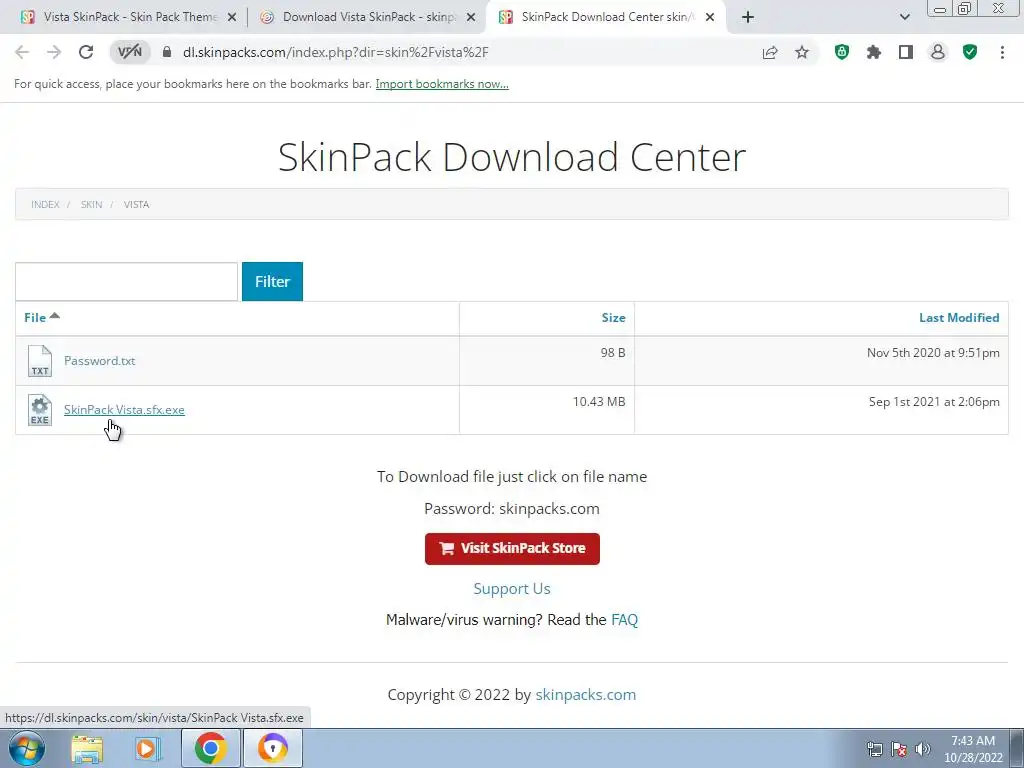Sort the list by Size column

point(613,317)
